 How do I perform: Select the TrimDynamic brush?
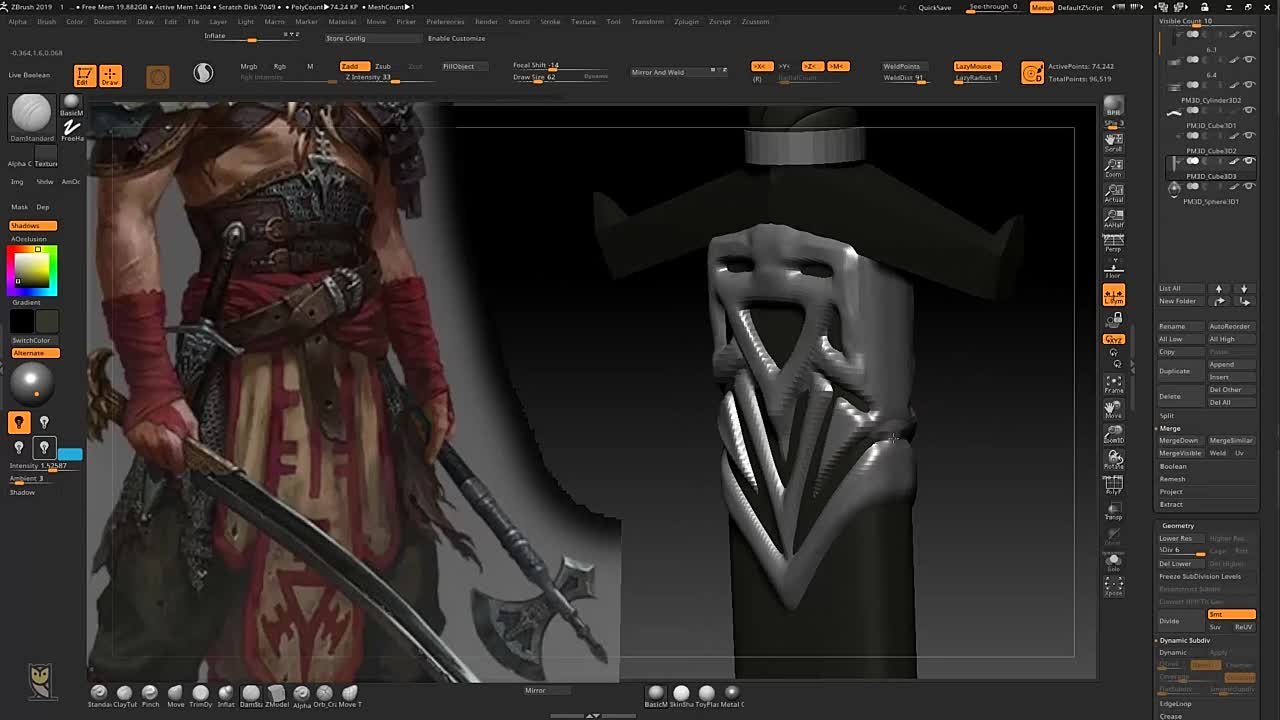200,696
